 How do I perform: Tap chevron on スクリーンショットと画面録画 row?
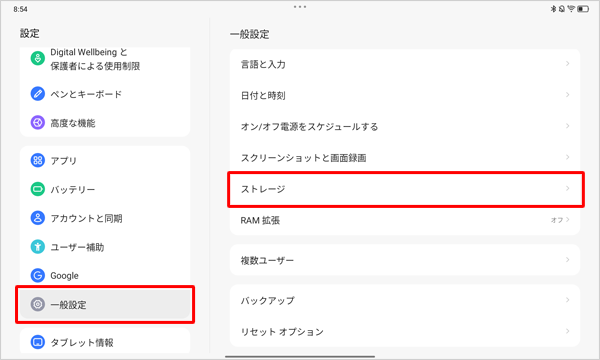567,157
